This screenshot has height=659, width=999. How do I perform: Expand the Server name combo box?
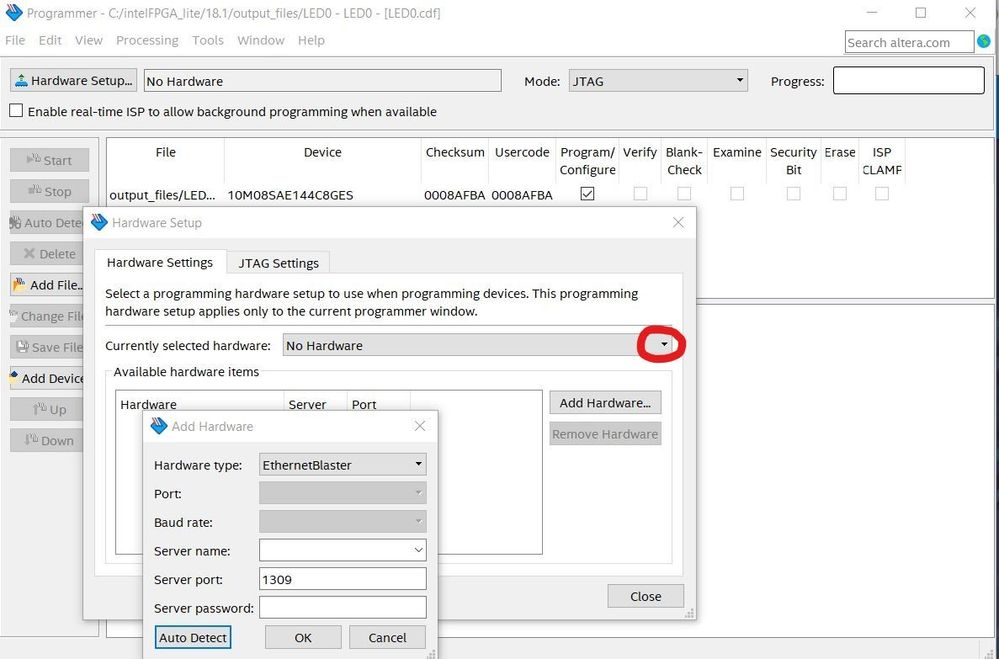click(419, 550)
